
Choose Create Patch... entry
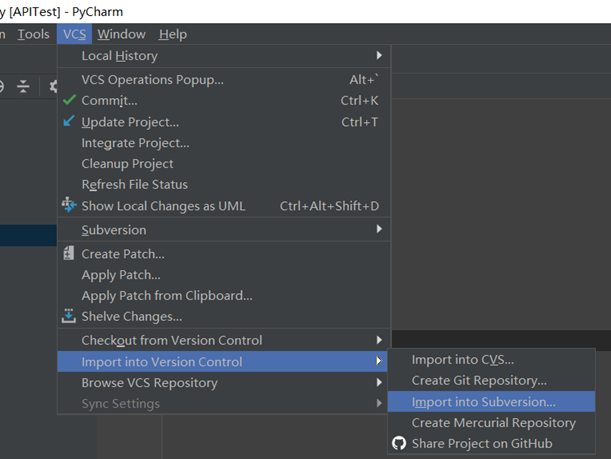tap(224, 254)
